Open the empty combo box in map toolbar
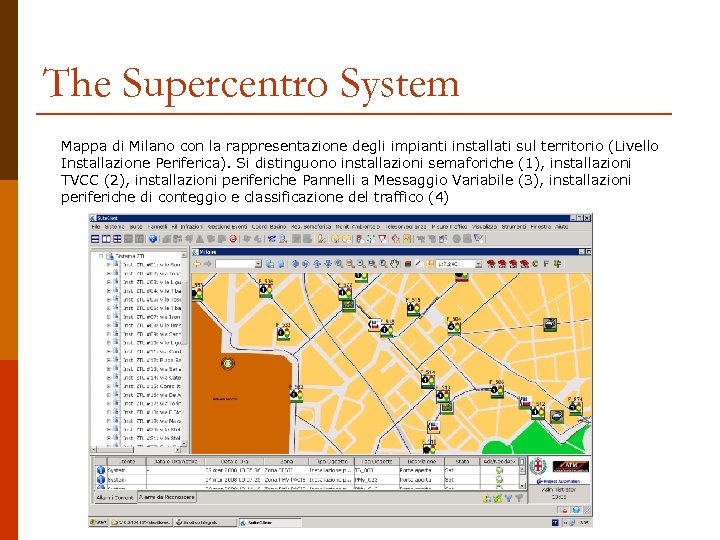Viewport: 720px width, 540px height. [x=238, y=264]
